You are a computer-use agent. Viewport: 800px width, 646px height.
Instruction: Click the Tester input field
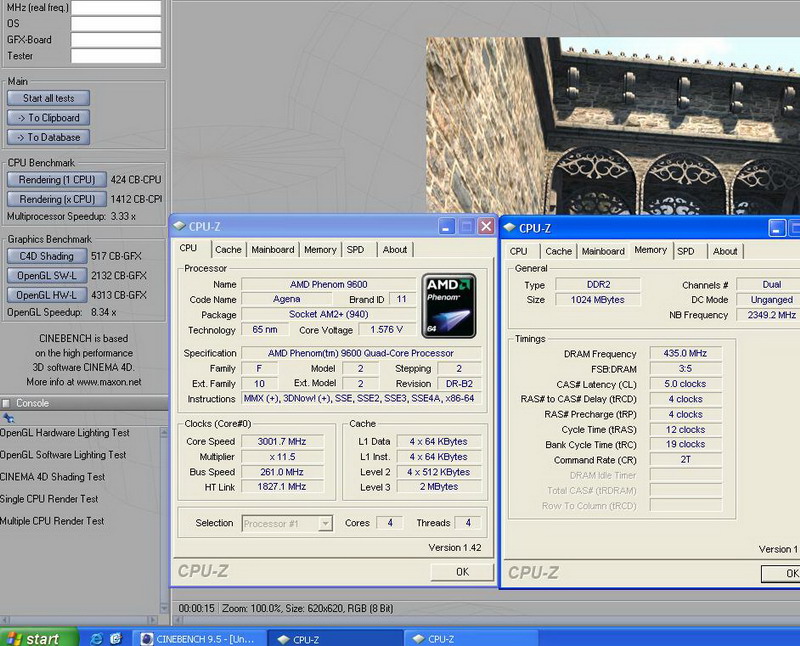pos(116,56)
